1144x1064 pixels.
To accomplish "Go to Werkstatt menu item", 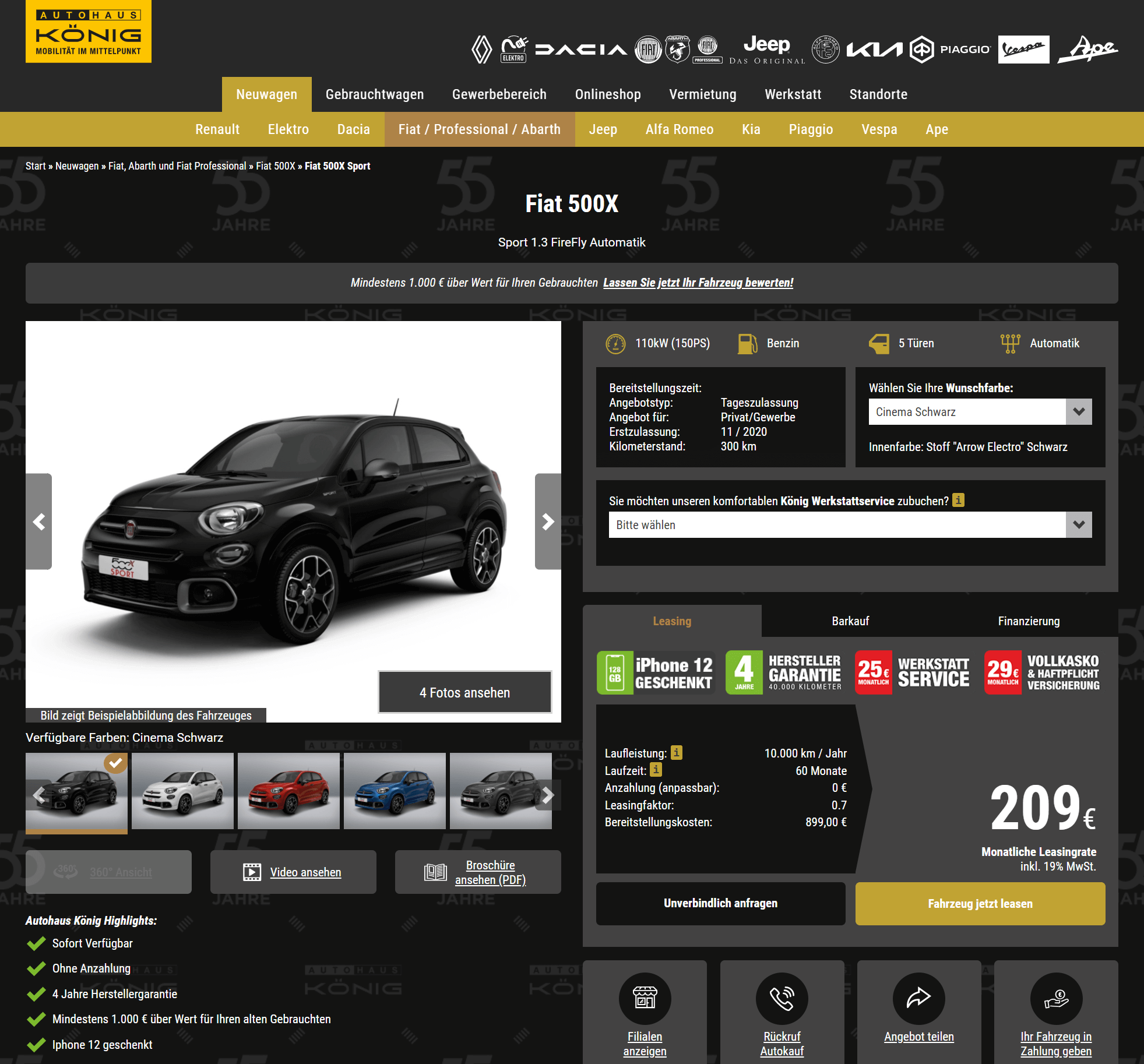I will coord(793,94).
